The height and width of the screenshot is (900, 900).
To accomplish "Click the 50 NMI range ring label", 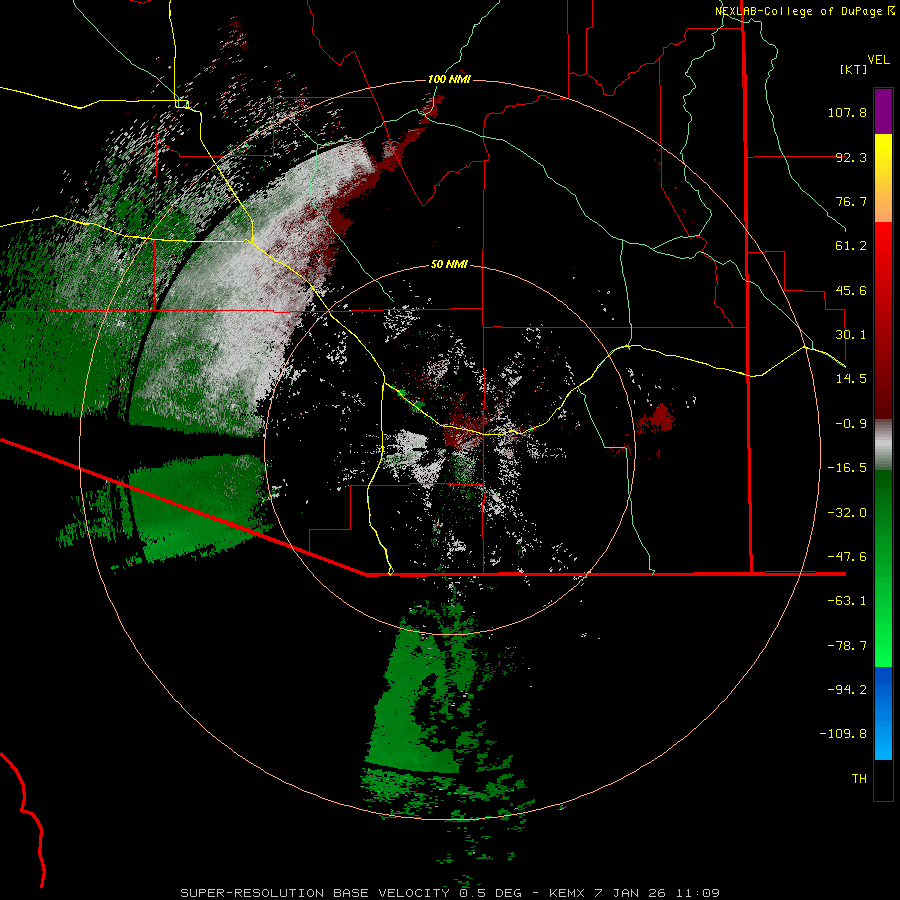I will tap(449, 264).
